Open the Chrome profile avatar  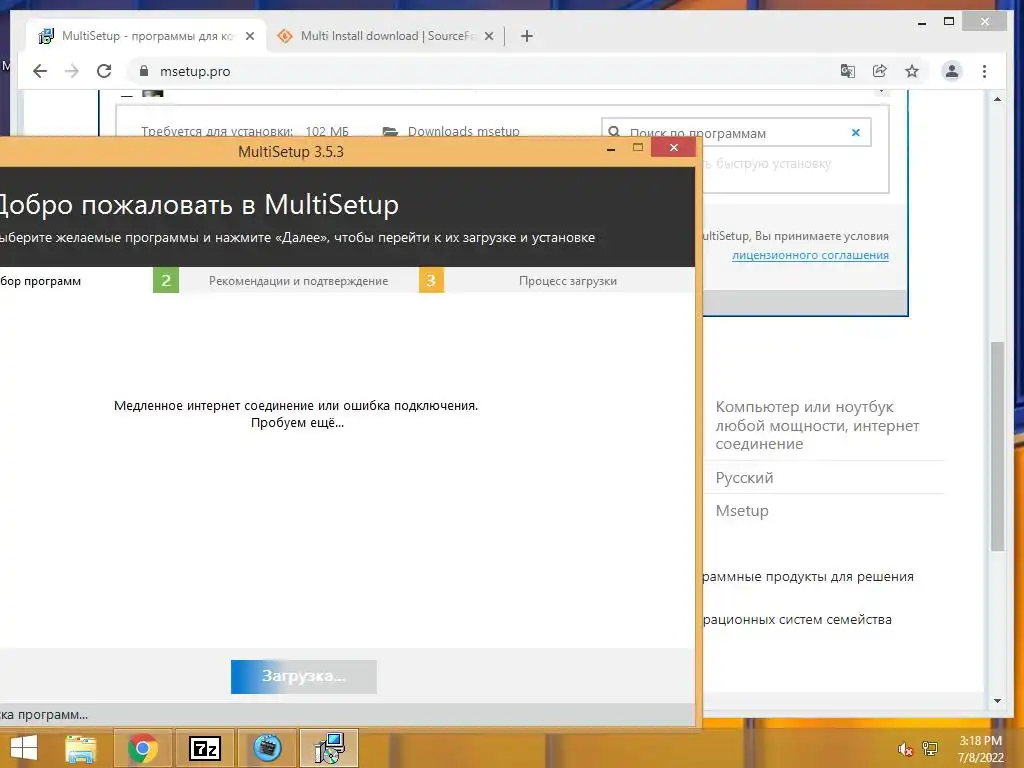pos(952,71)
